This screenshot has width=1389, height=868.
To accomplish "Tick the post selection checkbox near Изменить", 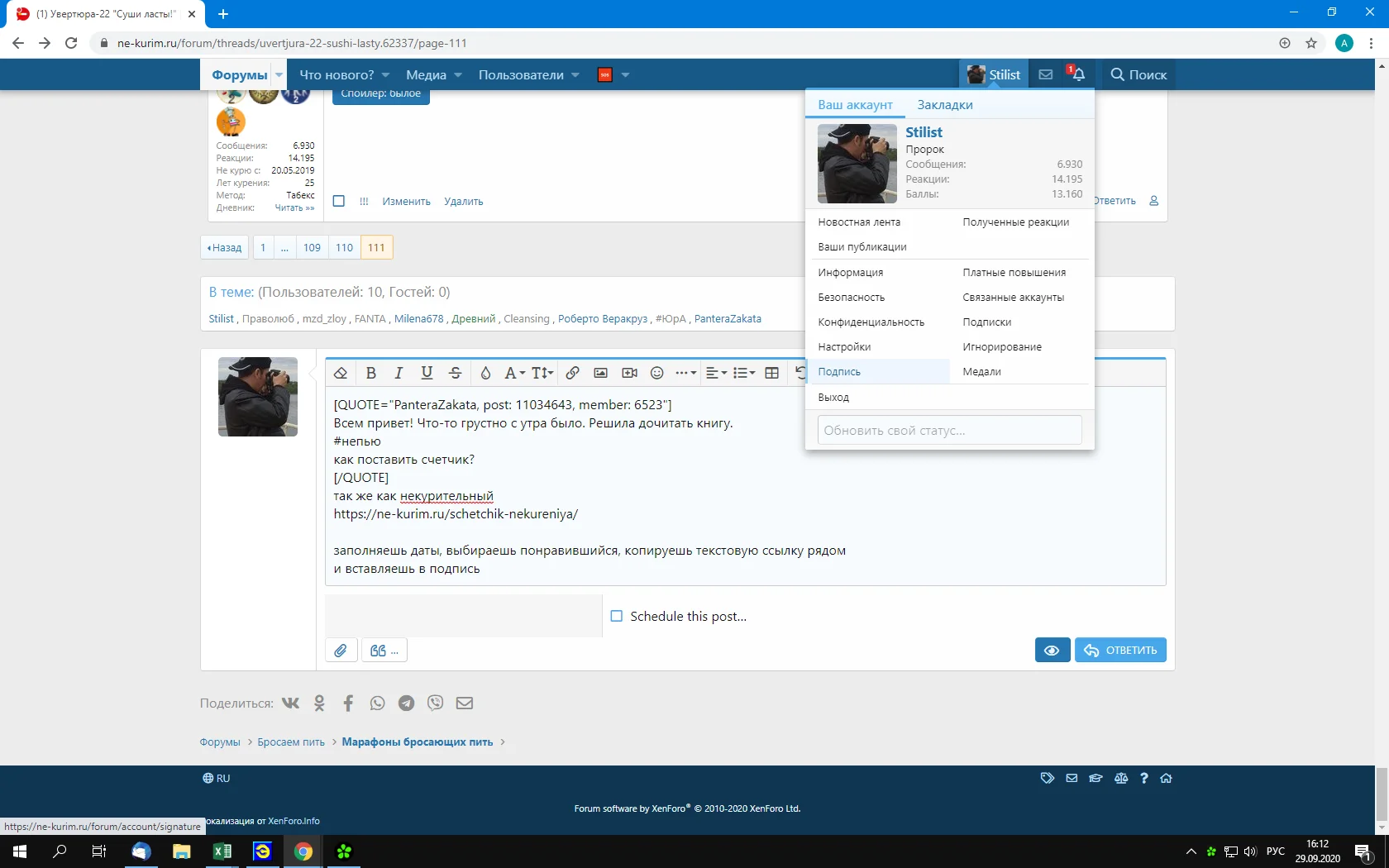I will [339, 201].
